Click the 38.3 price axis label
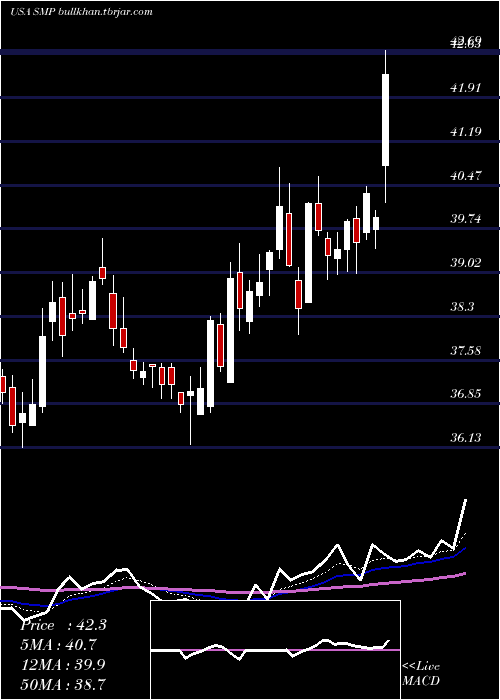 462,307
